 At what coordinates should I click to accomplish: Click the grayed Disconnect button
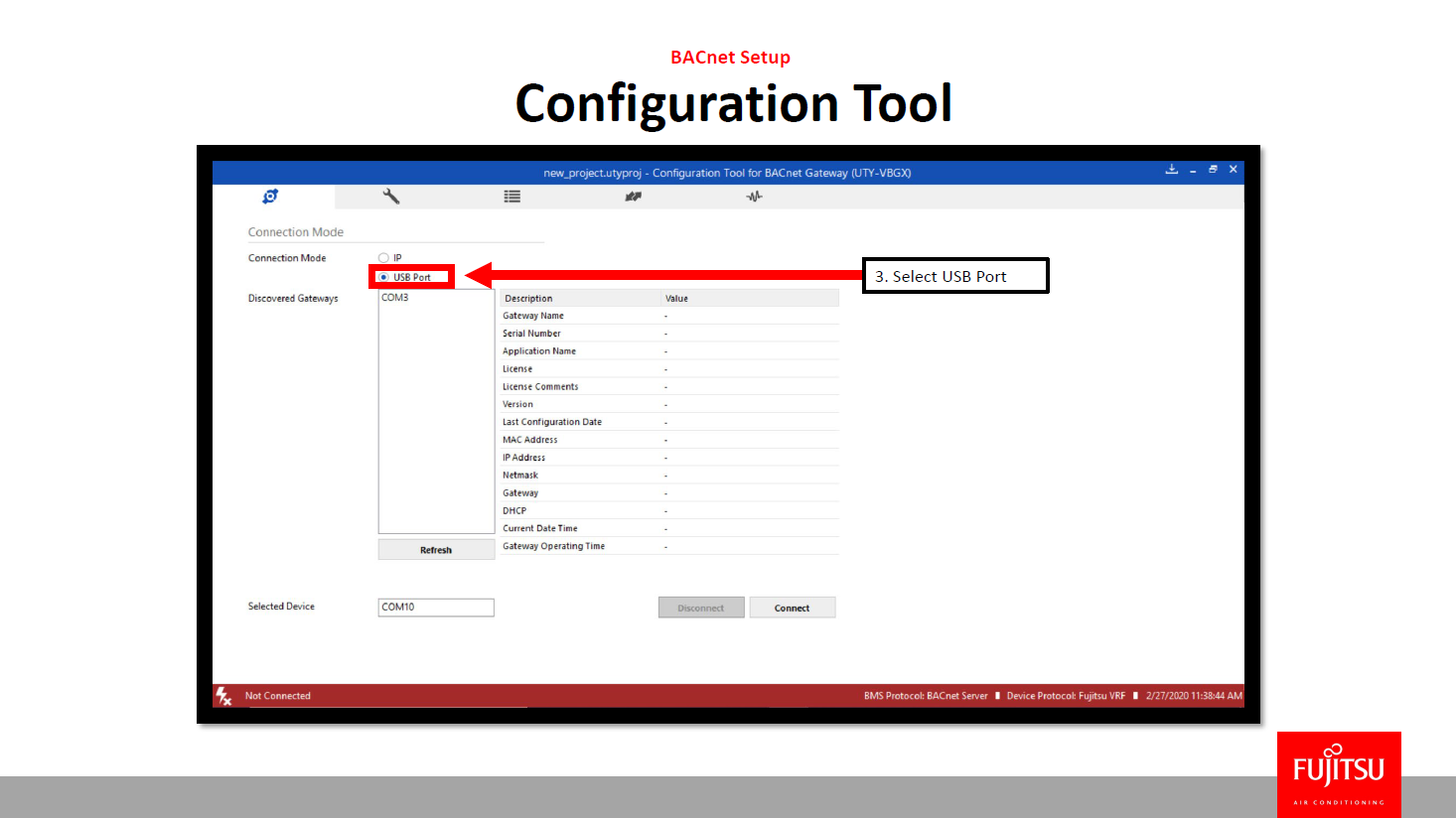click(x=701, y=608)
